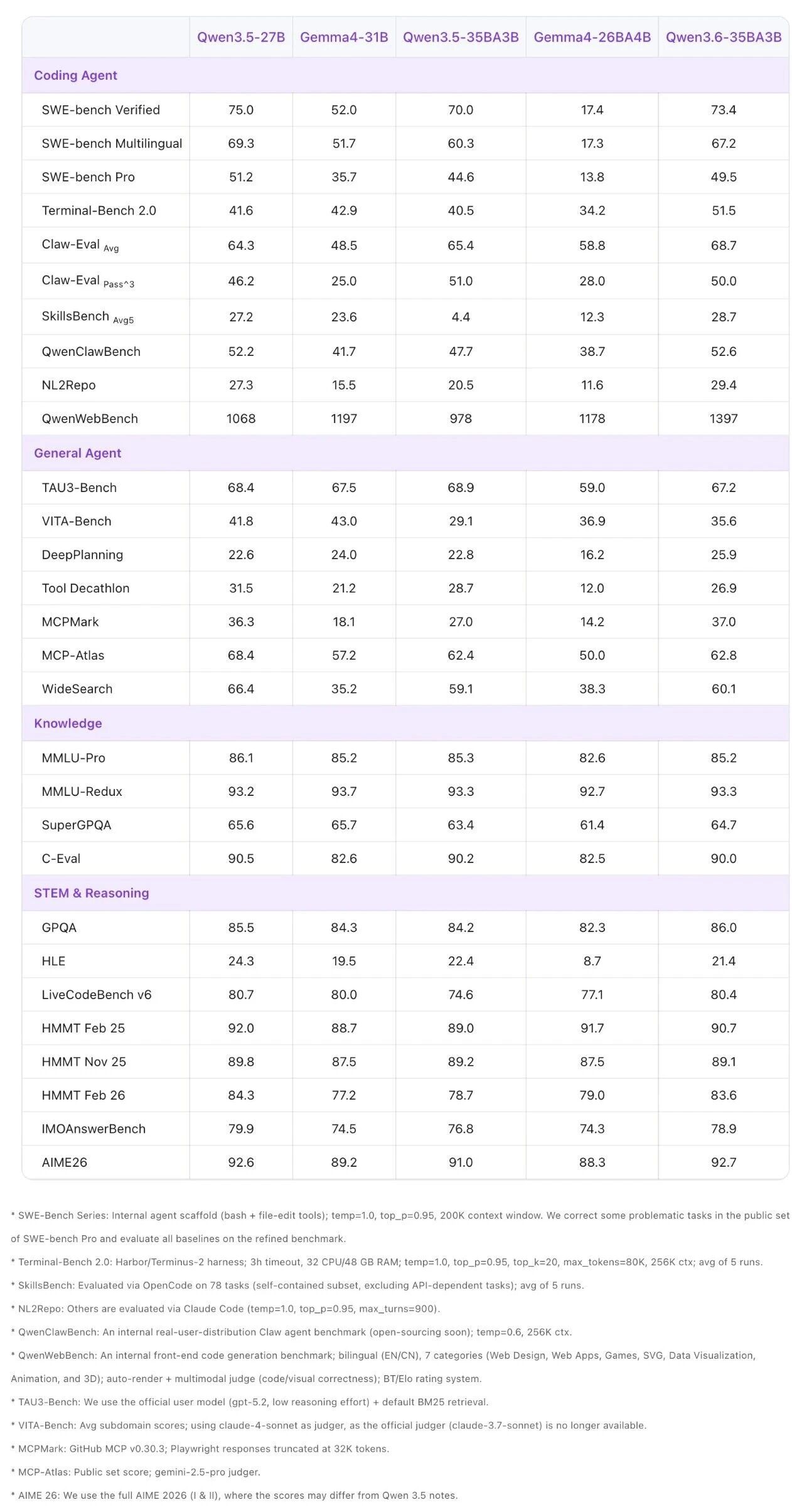The height and width of the screenshot is (1512, 792).
Task: Click the Coding Agent section heading
Action: click(x=75, y=75)
